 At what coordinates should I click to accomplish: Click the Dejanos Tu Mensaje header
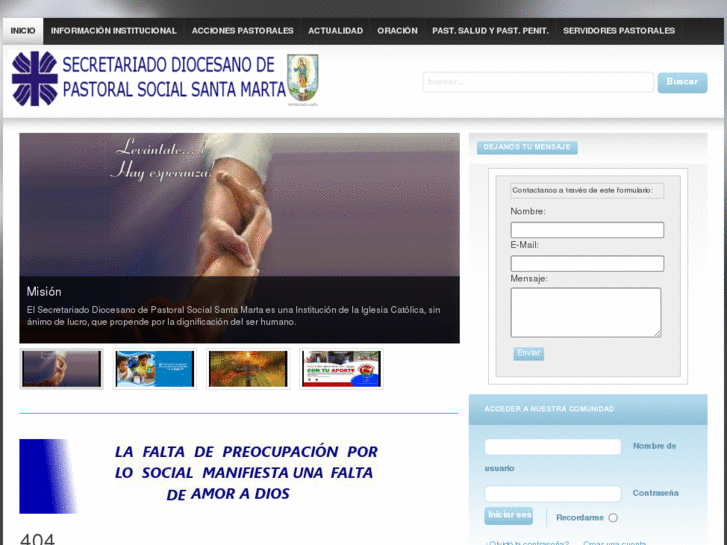coord(527,147)
